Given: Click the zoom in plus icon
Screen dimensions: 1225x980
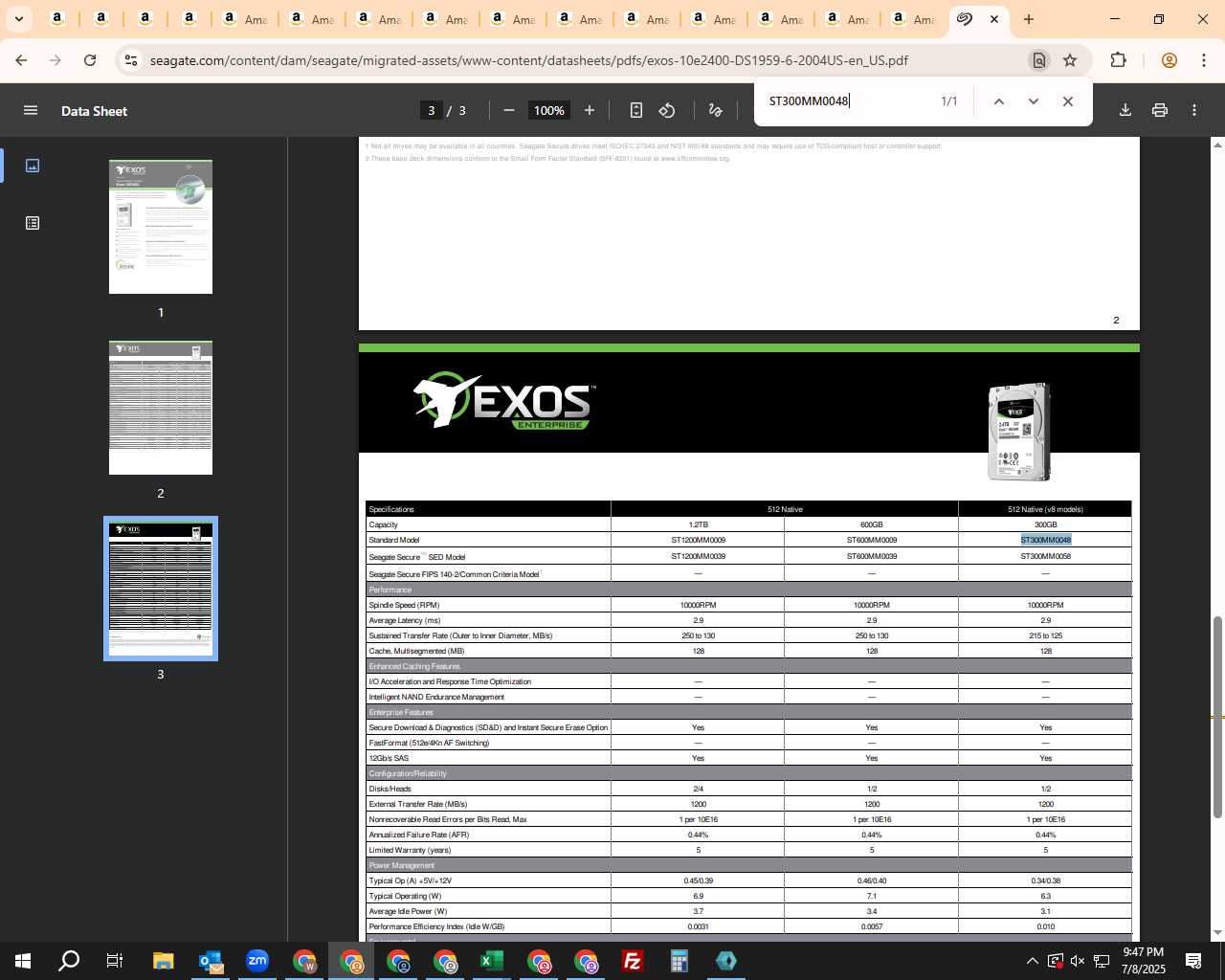Looking at the screenshot, I should (590, 110).
